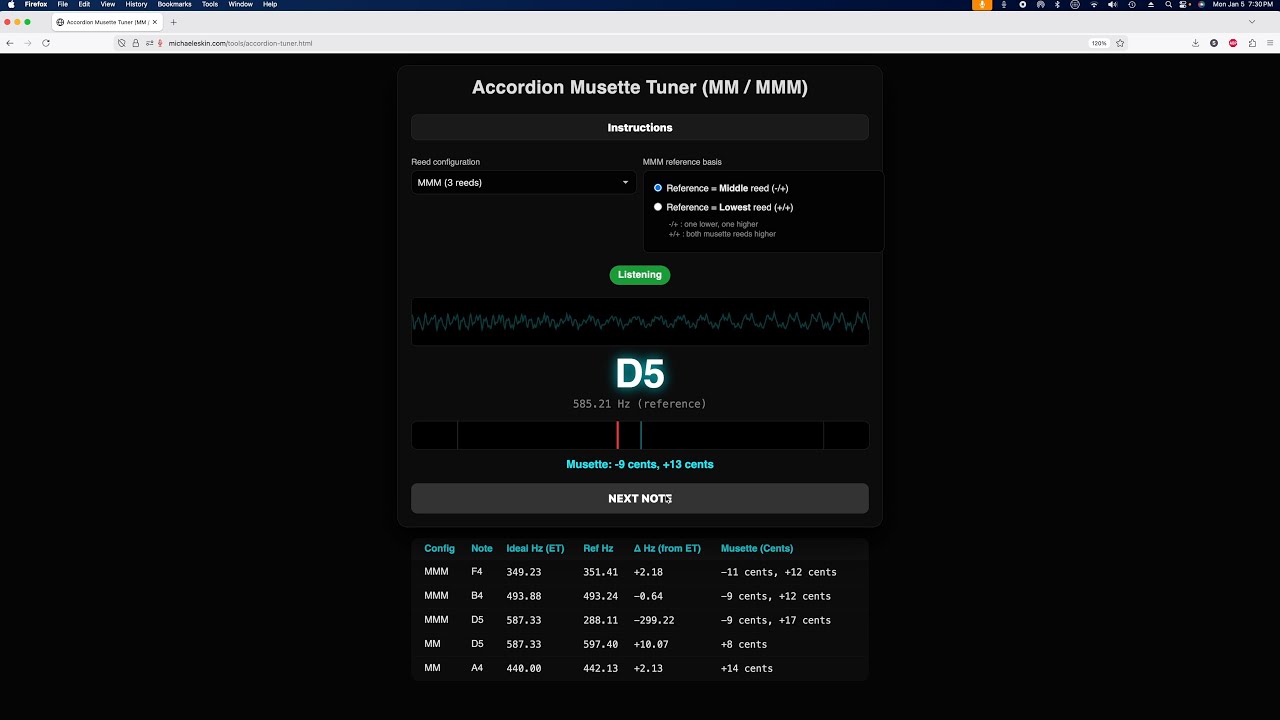Click the tuning needle meter bar

640,435
